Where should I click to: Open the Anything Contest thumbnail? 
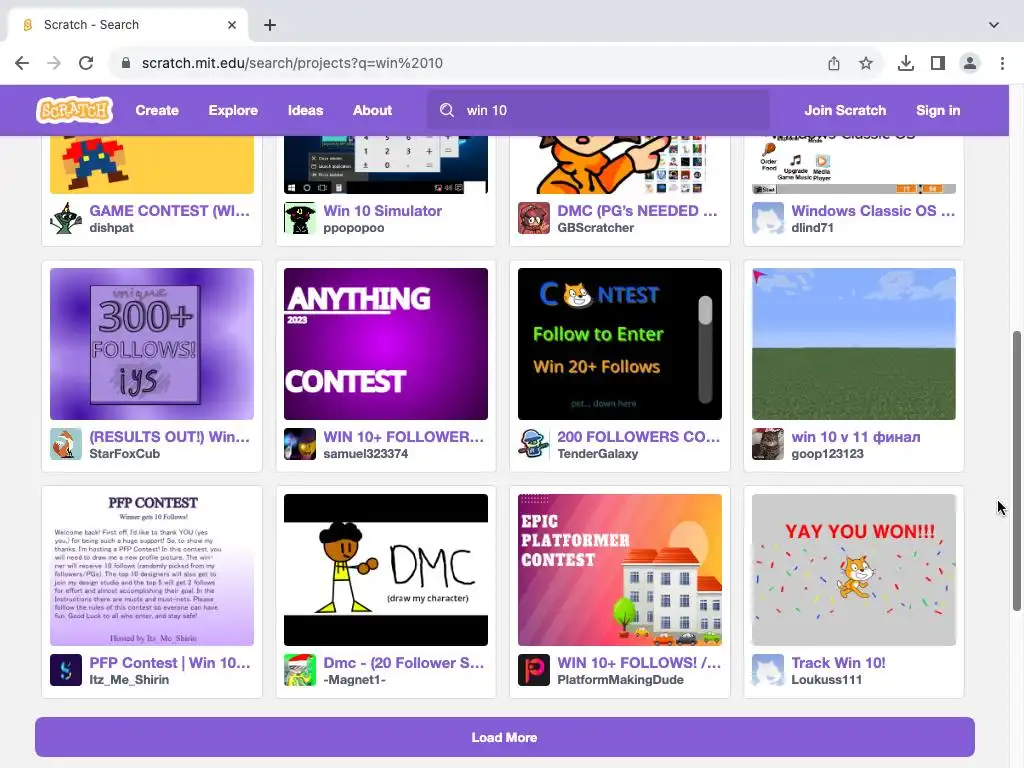pyautogui.click(x=386, y=344)
